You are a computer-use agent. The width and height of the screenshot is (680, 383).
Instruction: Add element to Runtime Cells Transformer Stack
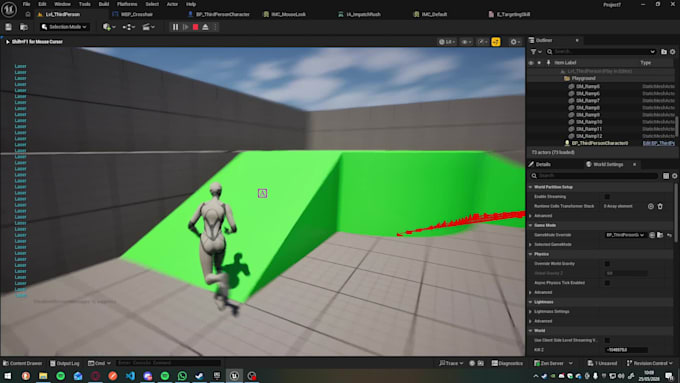tap(651, 206)
